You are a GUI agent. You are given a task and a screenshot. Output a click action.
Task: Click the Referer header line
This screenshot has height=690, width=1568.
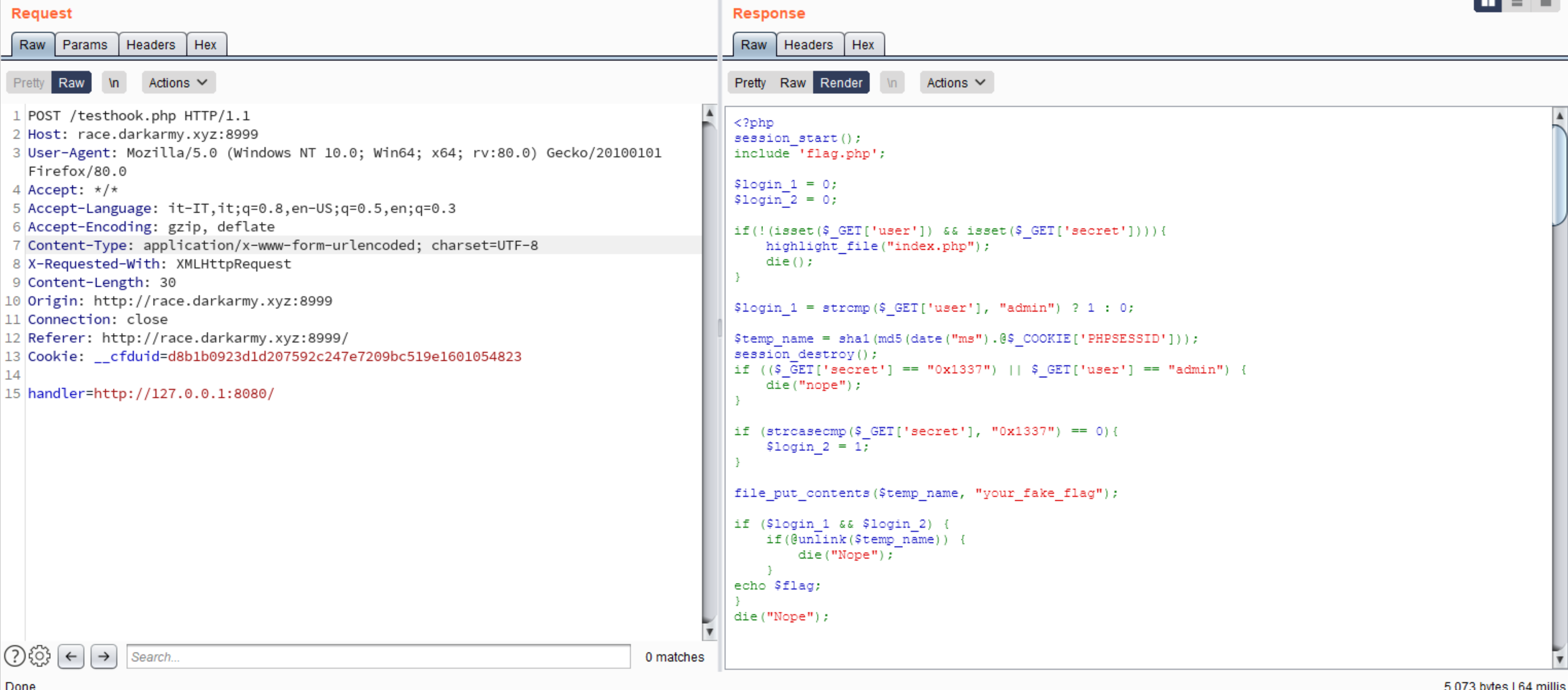pos(188,338)
